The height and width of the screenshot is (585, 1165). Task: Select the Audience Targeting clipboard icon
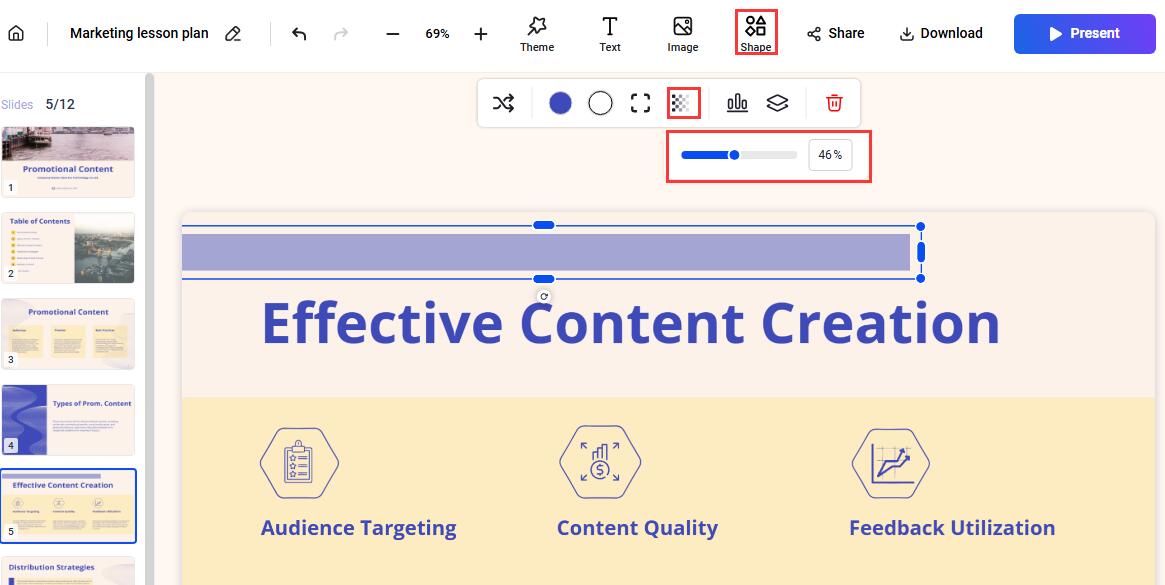pyautogui.click(x=299, y=463)
